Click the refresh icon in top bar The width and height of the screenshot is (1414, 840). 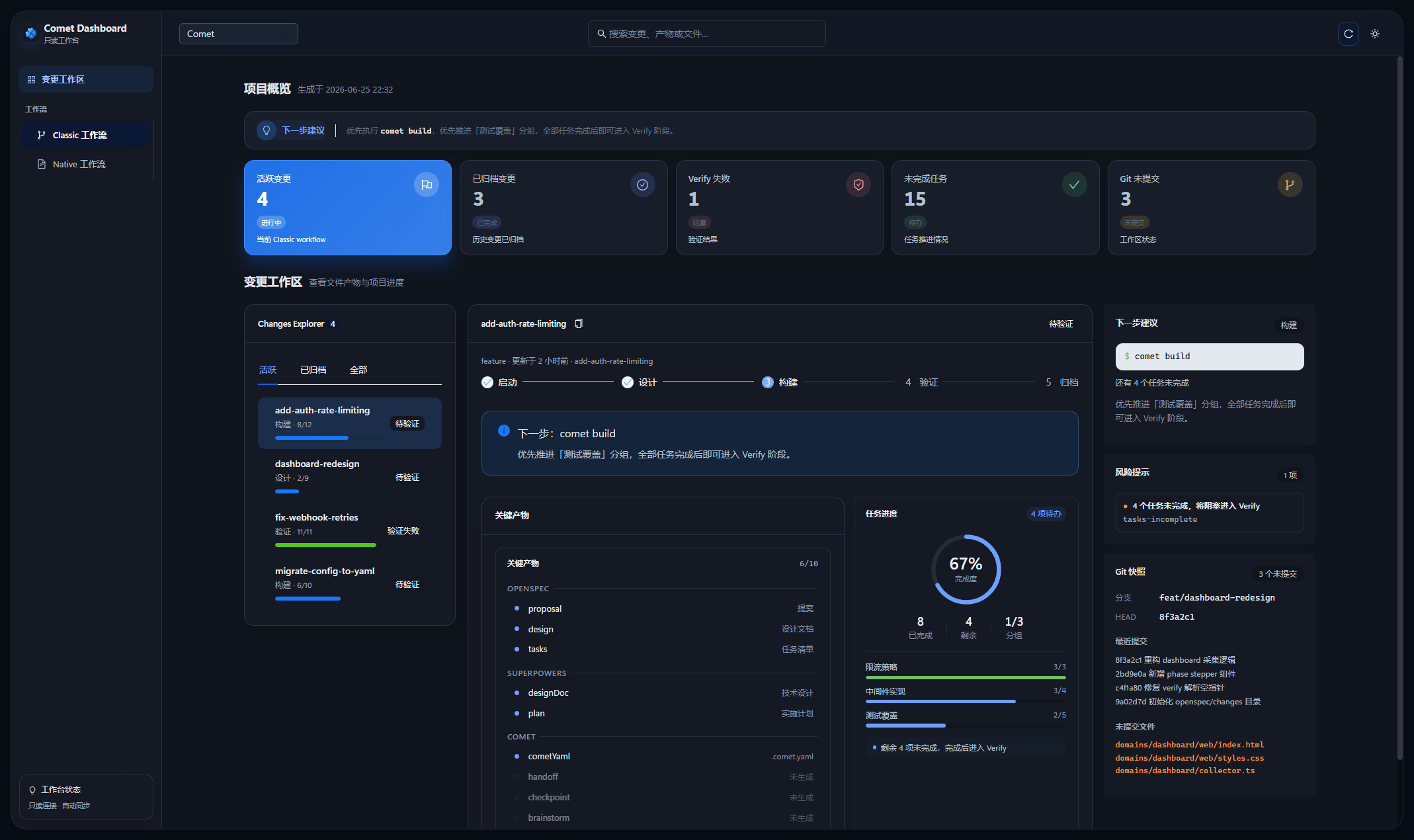[1348, 34]
